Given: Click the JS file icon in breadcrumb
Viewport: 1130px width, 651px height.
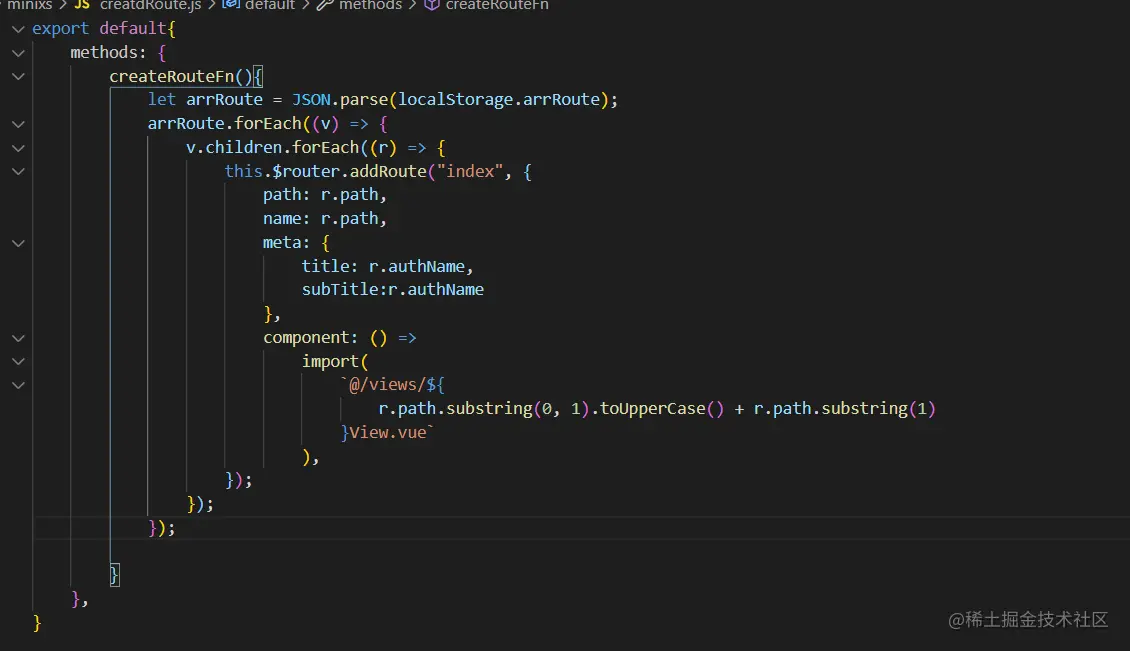Looking at the screenshot, I should pos(82,5).
